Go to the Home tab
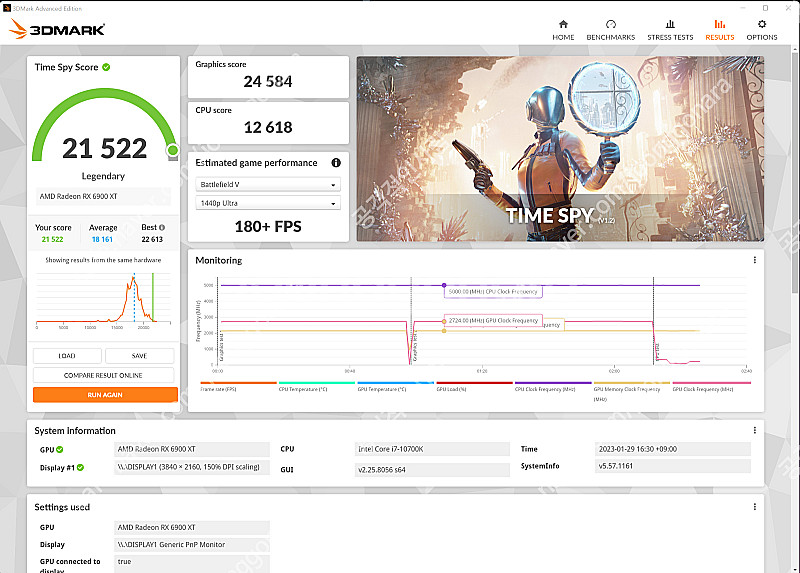Screen dimensions: 800x573 click(x=563, y=30)
